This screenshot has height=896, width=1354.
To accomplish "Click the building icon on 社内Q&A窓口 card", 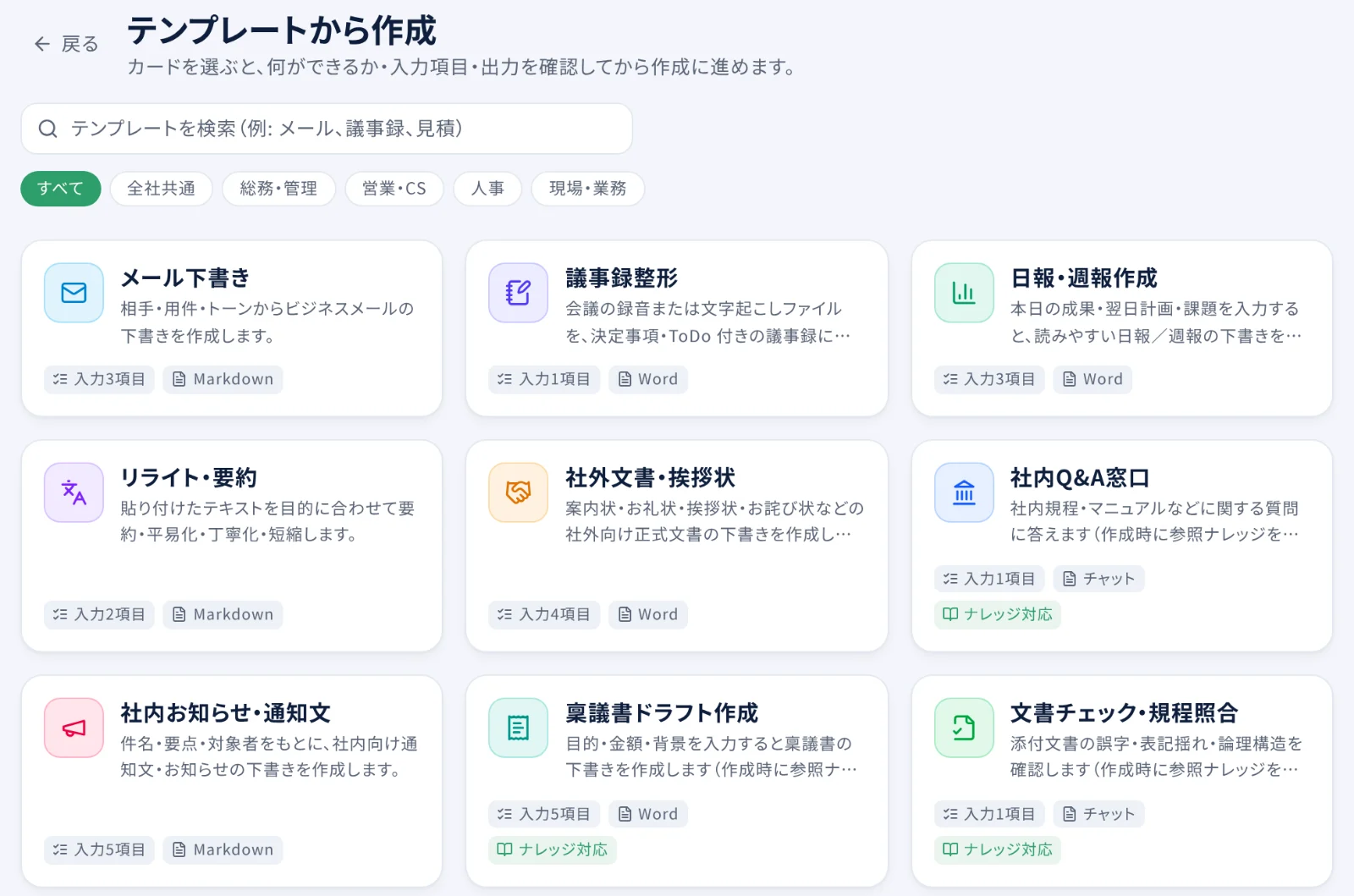I will (964, 492).
